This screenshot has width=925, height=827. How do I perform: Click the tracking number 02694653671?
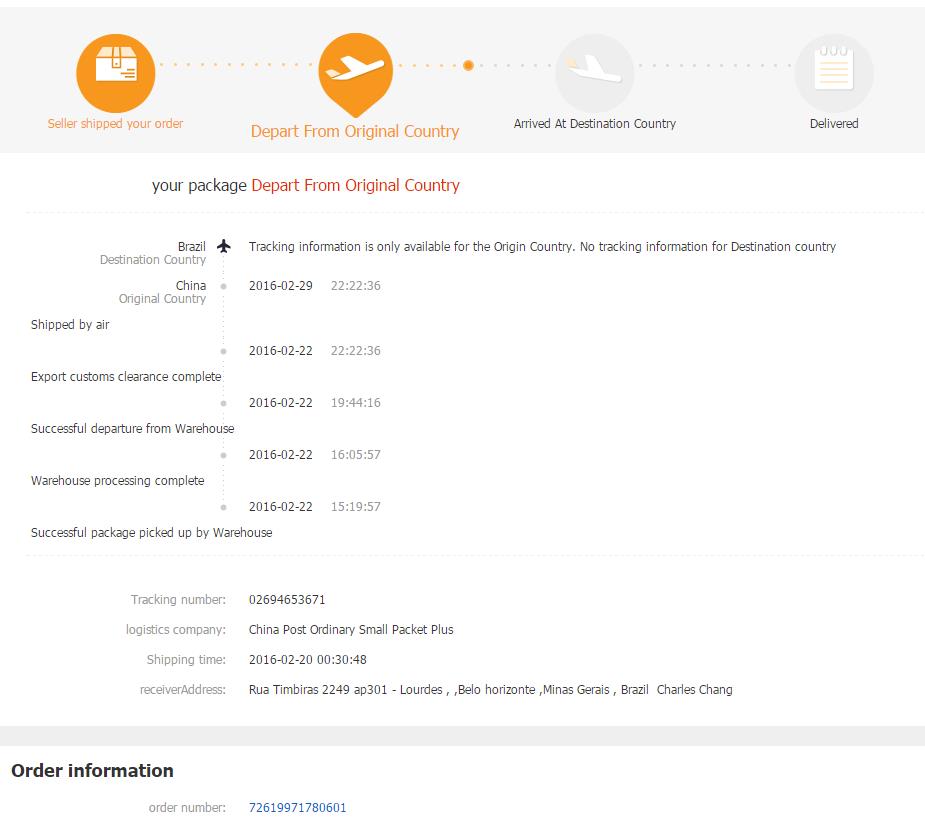tap(287, 599)
